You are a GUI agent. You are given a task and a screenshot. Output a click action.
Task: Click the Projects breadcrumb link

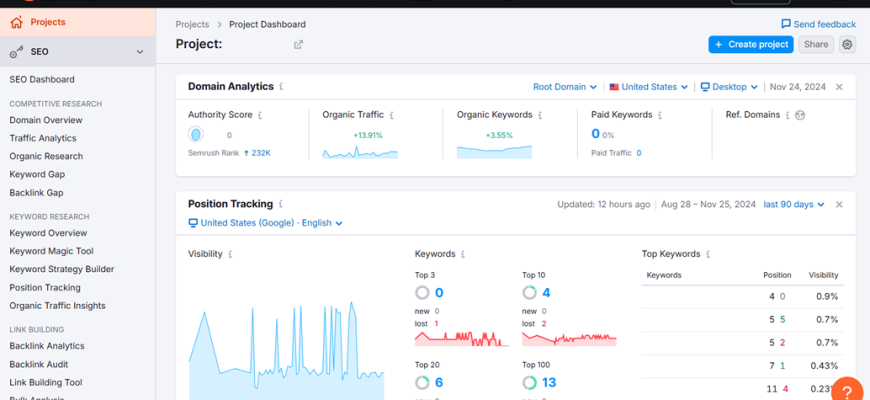click(192, 24)
